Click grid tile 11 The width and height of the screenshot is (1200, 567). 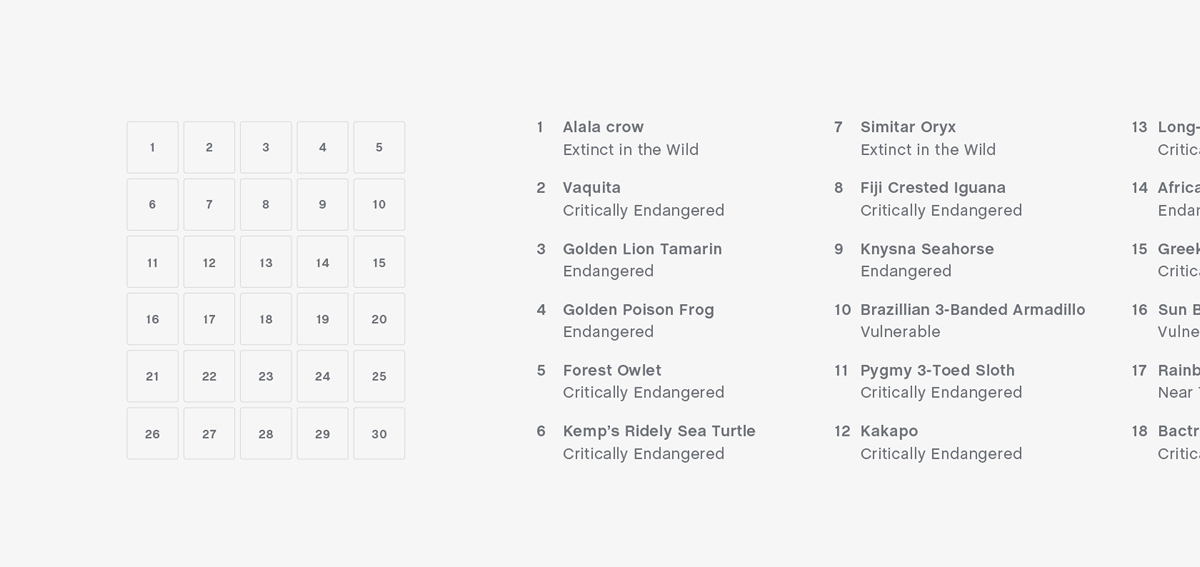point(152,262)
